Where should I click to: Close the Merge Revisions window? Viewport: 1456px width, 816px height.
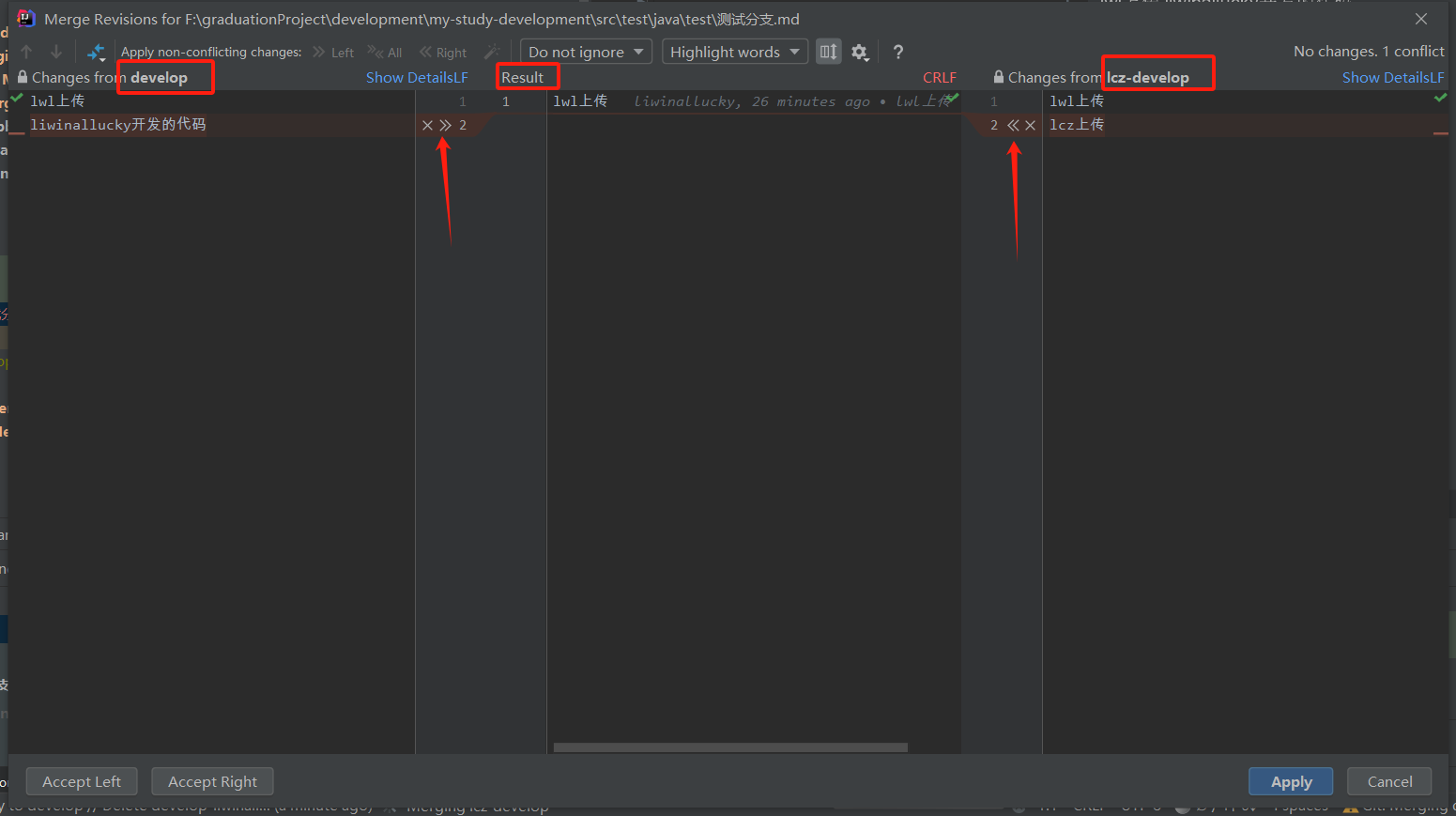(x=1421, y=19)
